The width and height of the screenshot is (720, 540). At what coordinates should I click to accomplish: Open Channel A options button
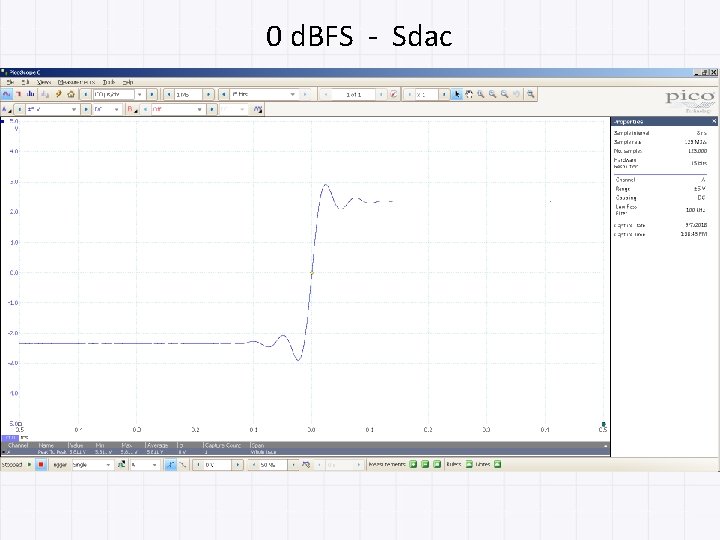(6, 109)
